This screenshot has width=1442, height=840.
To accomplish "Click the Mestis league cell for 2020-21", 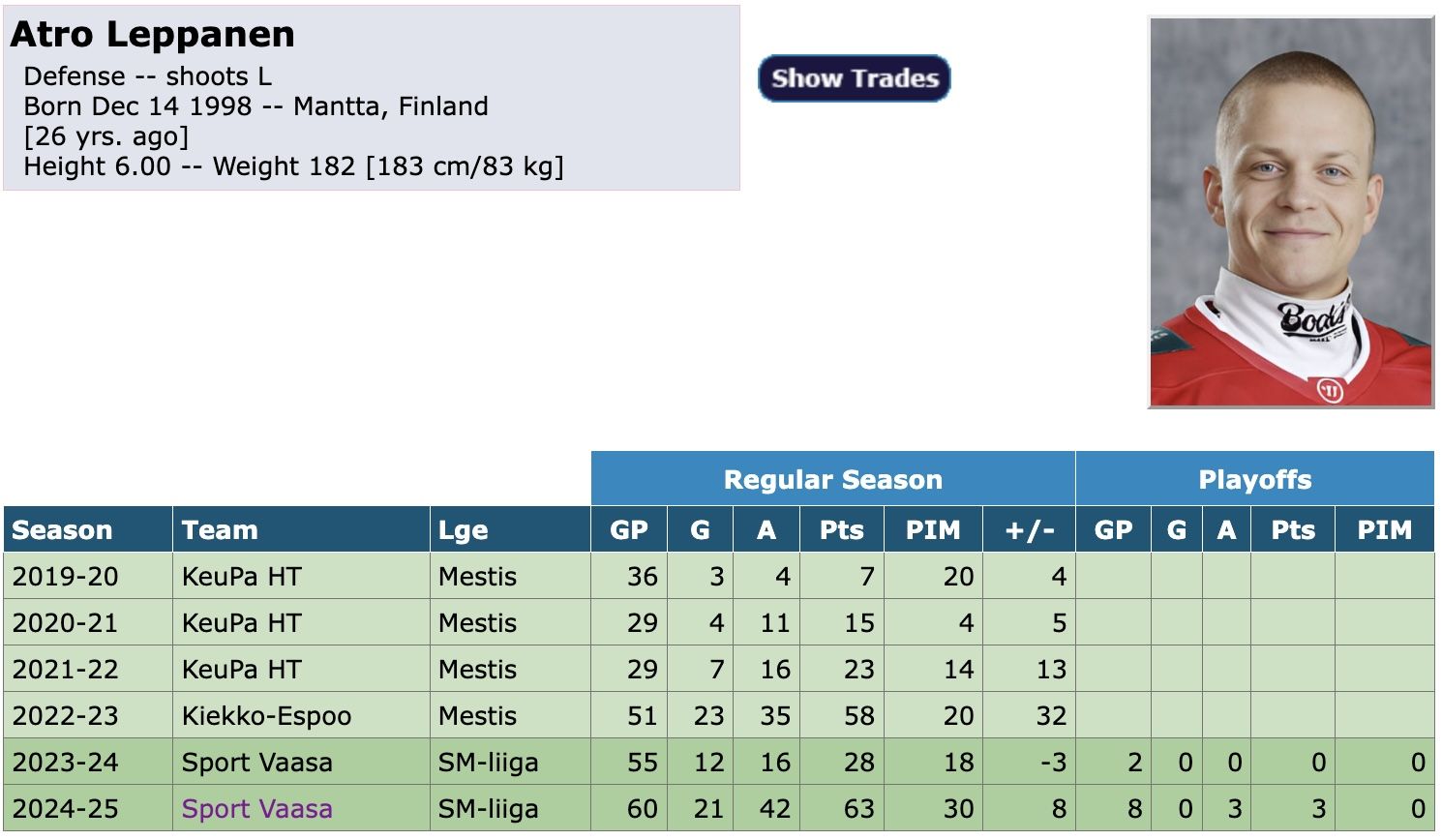I will click(477, 623).
